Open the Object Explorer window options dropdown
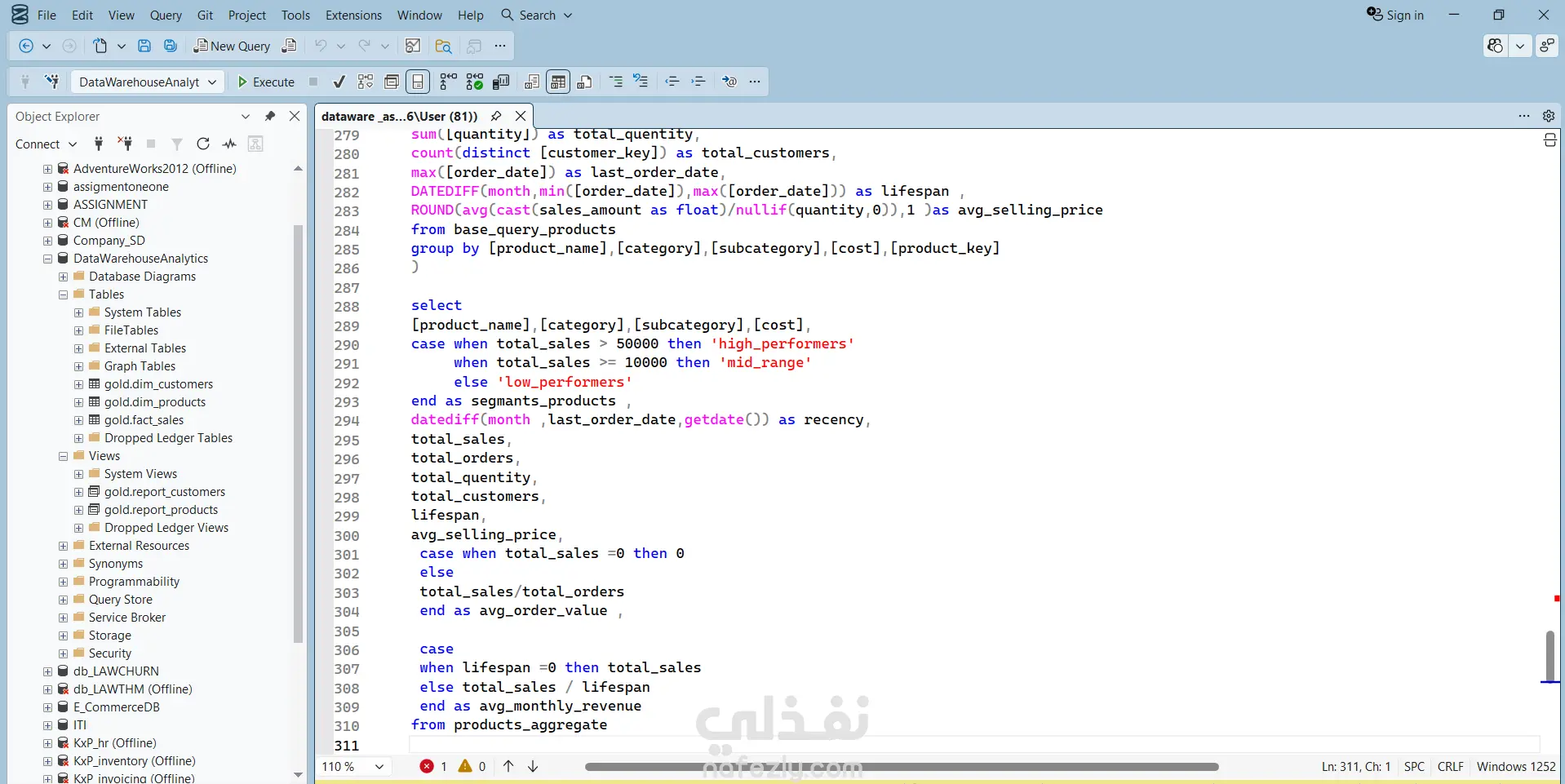1565x784 pixels. [246, 116]
